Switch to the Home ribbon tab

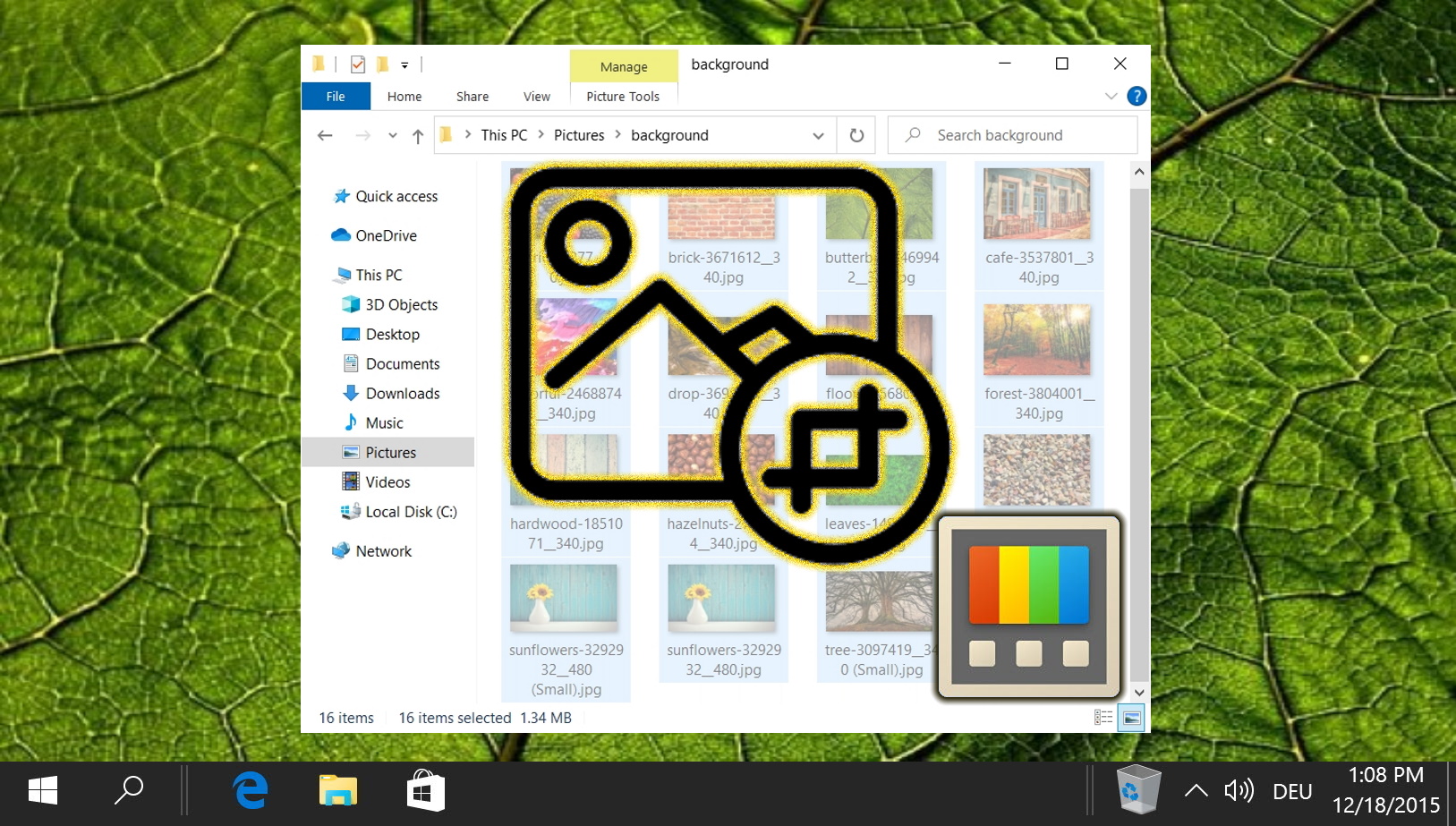(x=404, y=97)
